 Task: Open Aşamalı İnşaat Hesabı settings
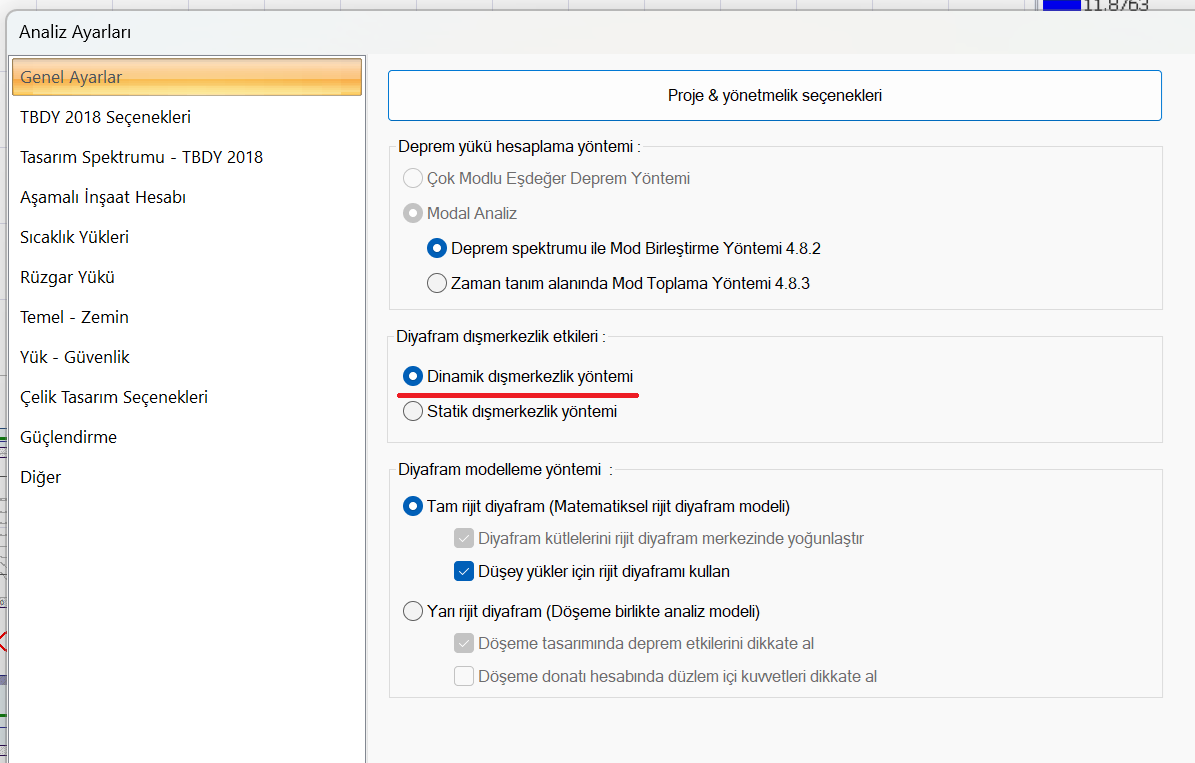click(103, 197)
